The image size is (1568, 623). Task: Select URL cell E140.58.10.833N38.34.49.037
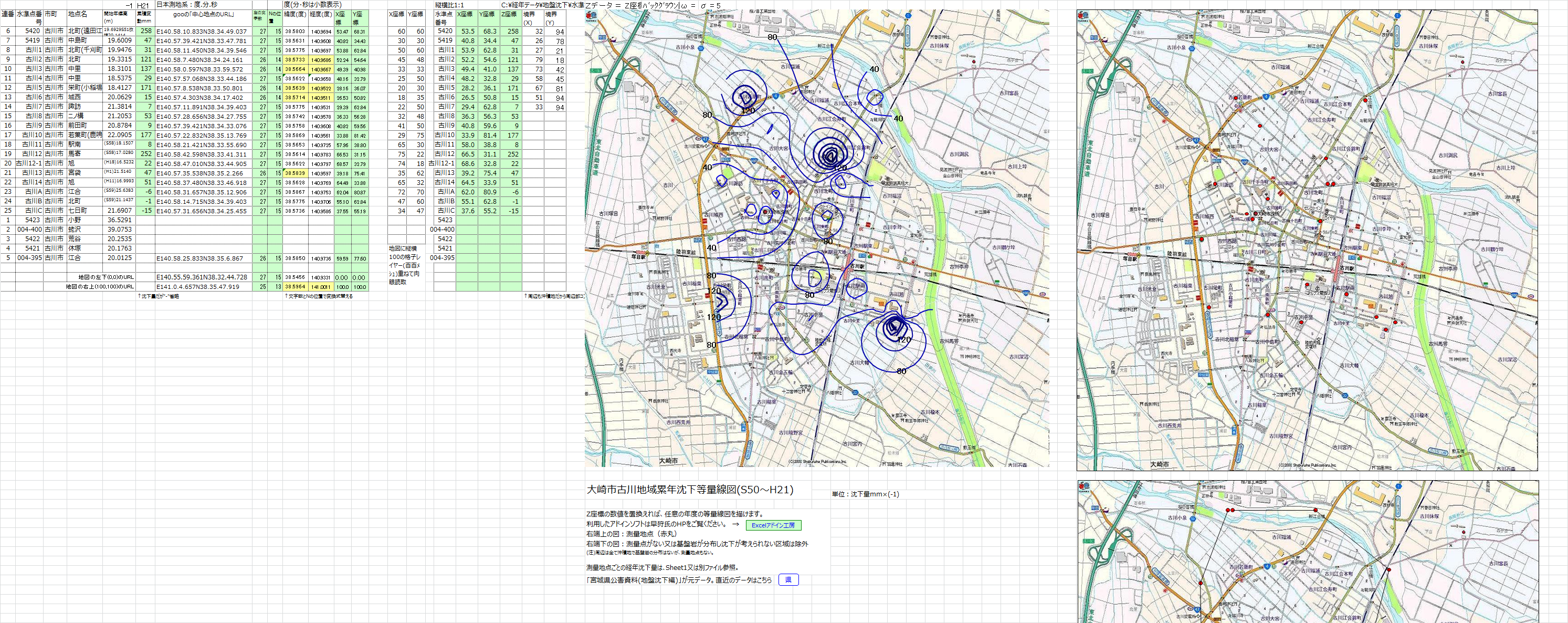click(203, 32)
